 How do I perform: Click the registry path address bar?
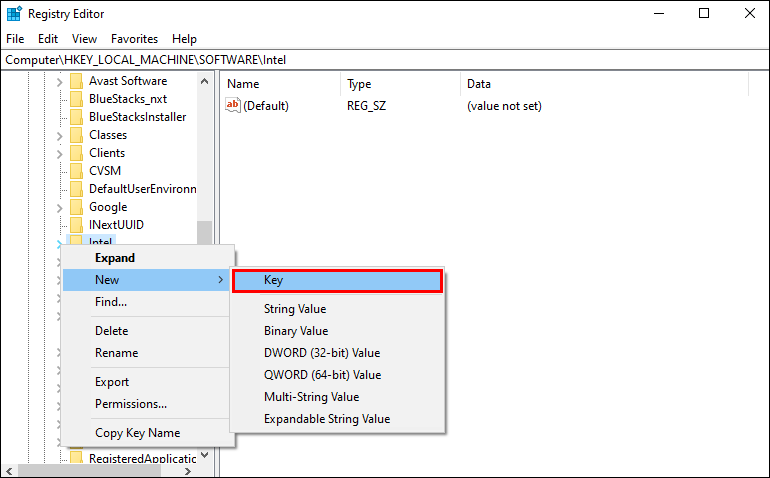(x=385, y=60)
